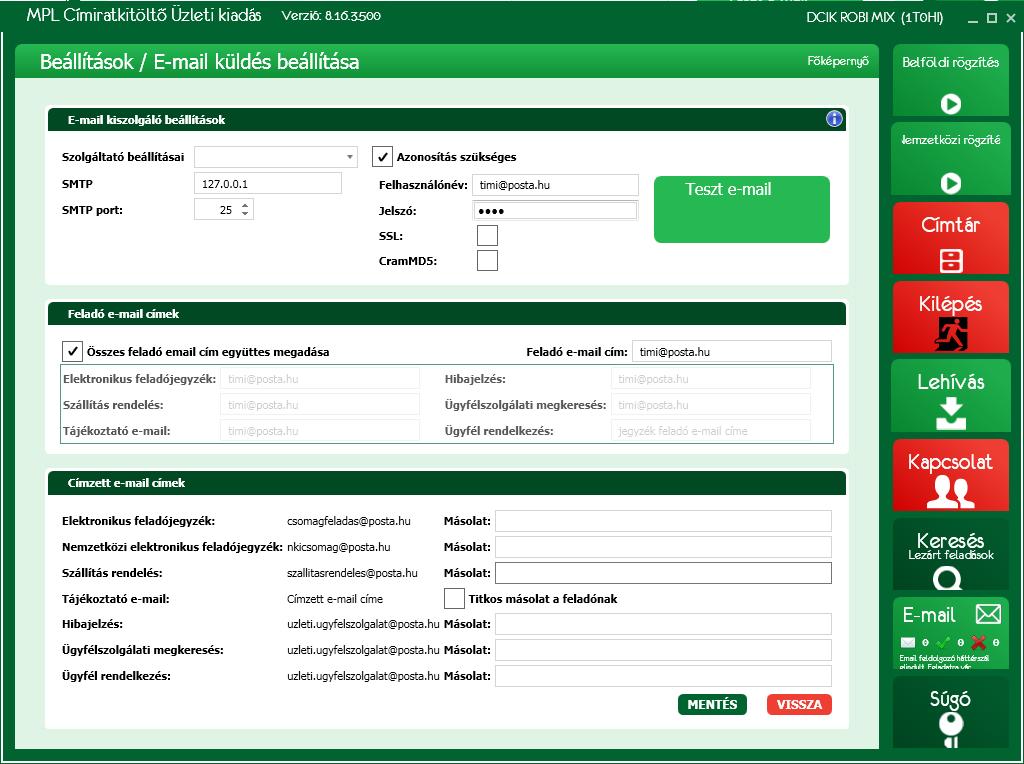Toggle Összes feladó email cím együttes megadása
This screenshot has height=764, width=1024.
[x=72, y=351]
